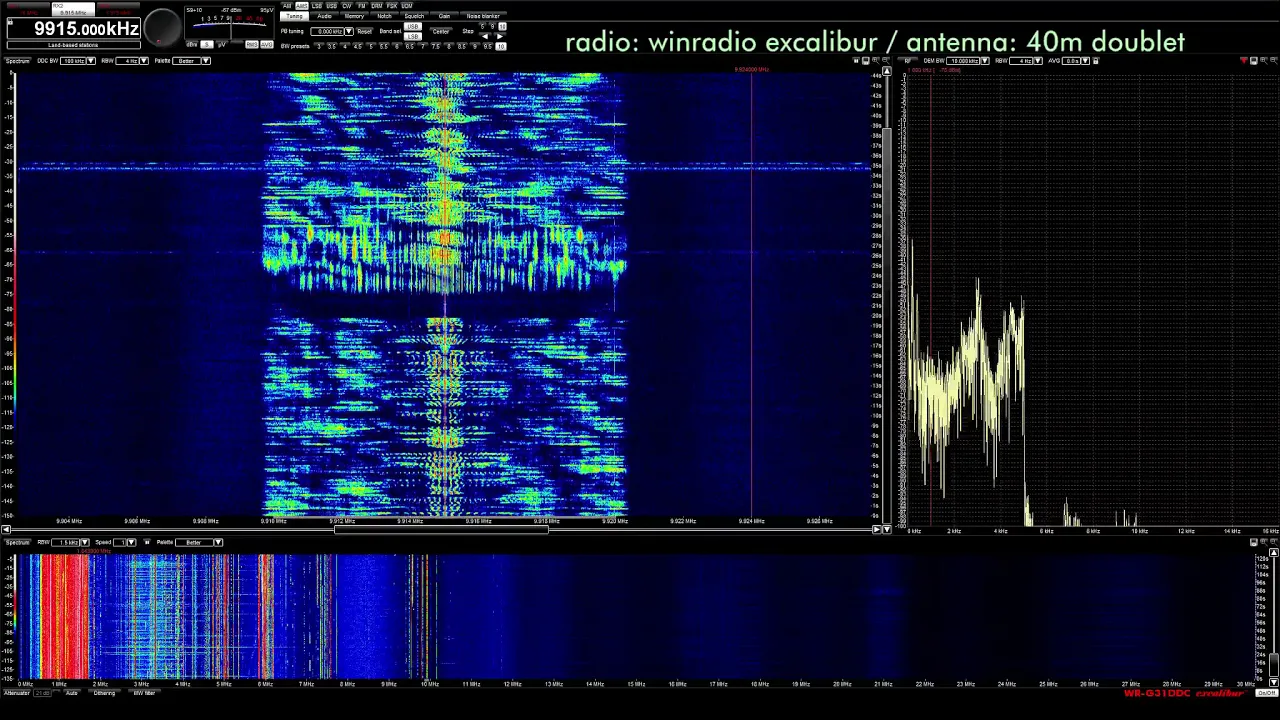Switch to the Gain tab
1280x720 pixels.
pyautogui.click(x=444, y=16)
